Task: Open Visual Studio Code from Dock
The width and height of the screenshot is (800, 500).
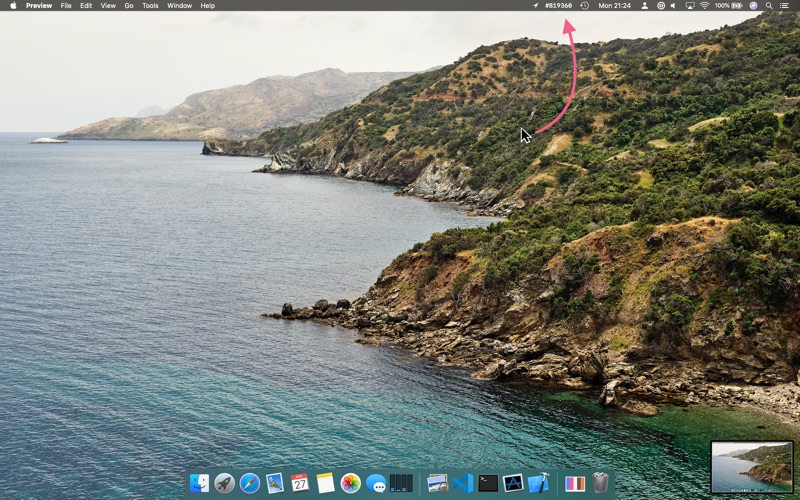Action: [463, 483]
